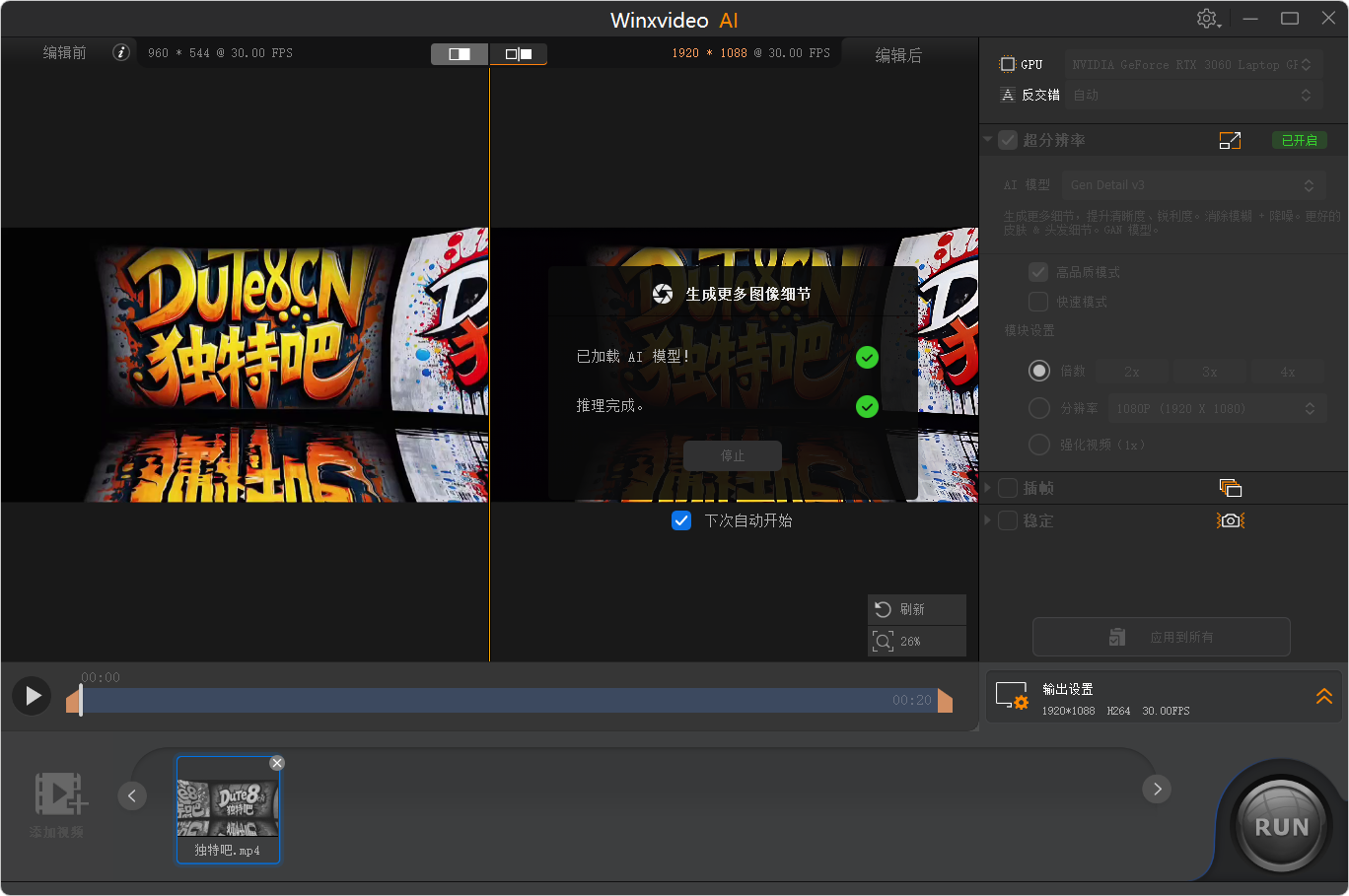This screenshot has height=896, width=1349.
Task: Go to previous clips with left arrow
Action: (x=132, y=795)
